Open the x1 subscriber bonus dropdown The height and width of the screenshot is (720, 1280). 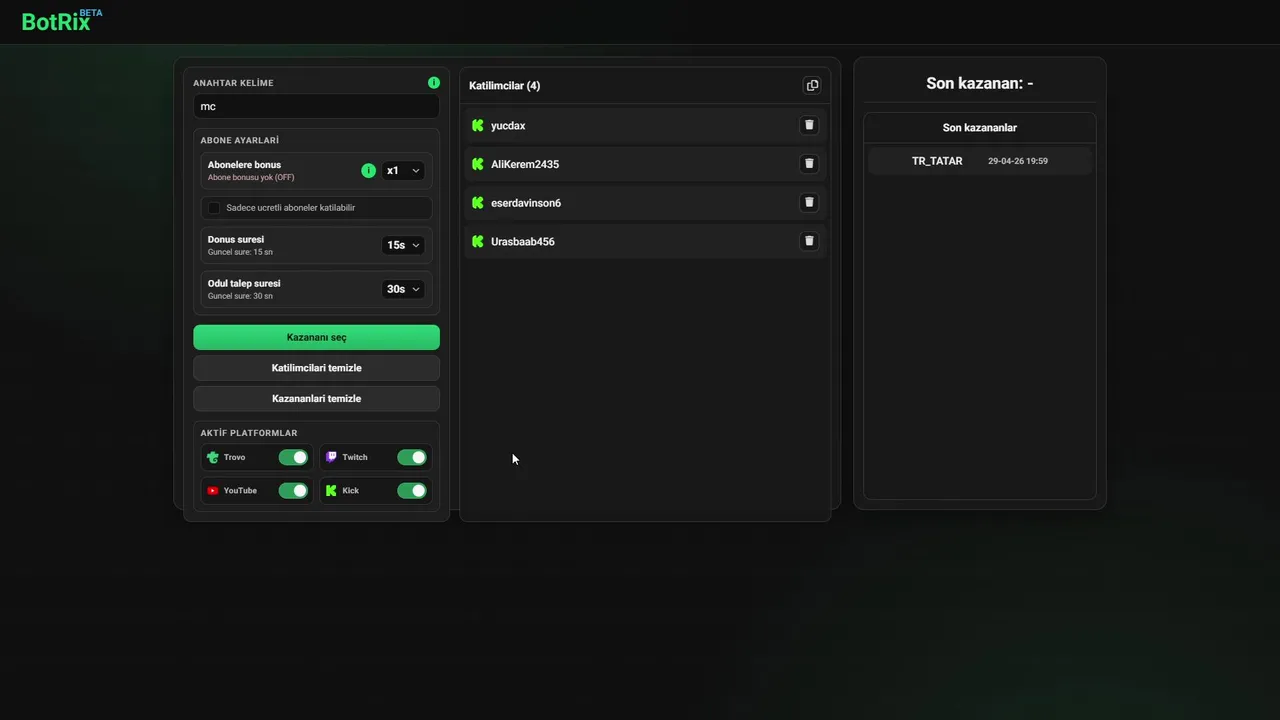click(403, 171)
